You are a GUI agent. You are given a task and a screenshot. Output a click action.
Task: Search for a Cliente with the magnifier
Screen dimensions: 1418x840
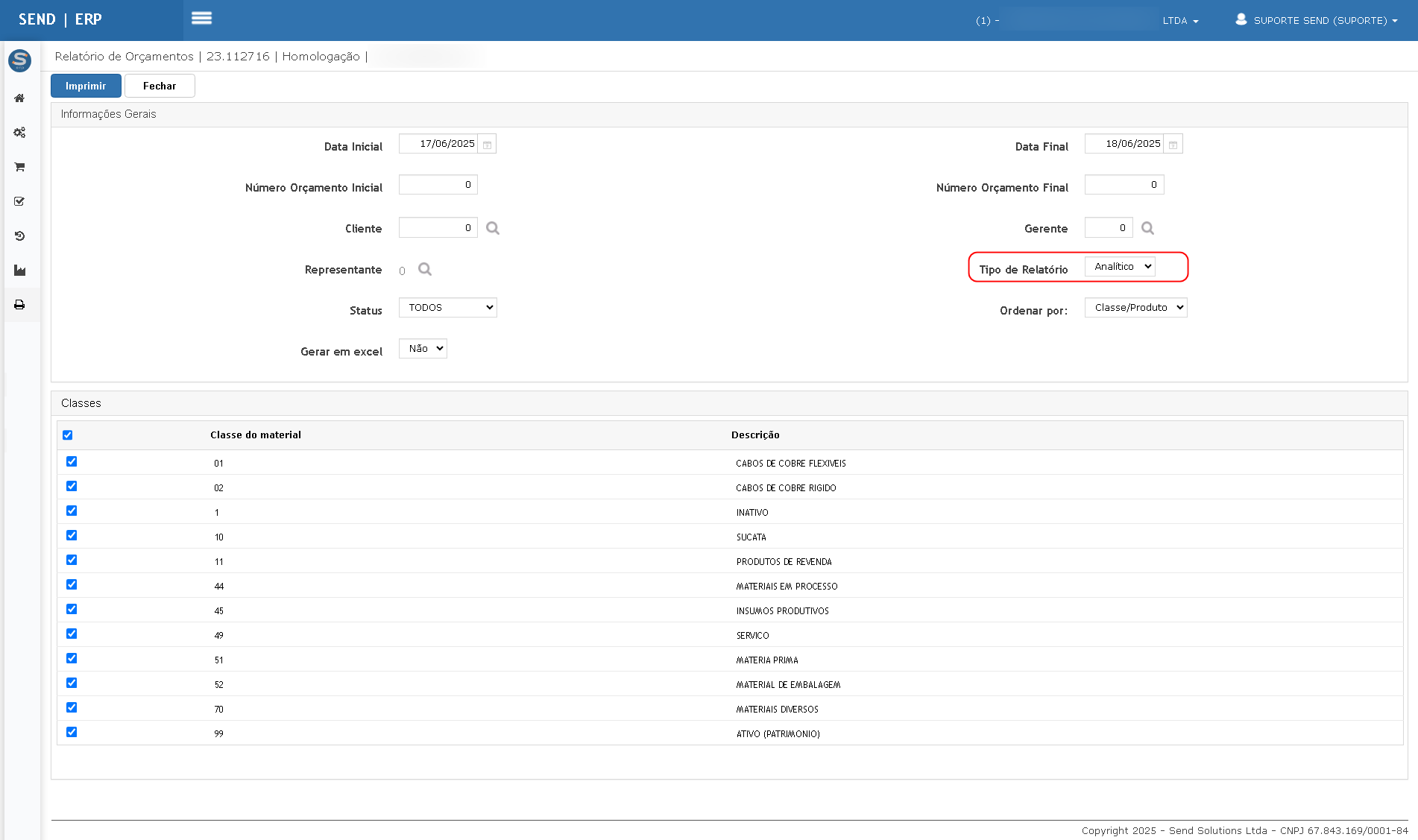tap(493, 228)
